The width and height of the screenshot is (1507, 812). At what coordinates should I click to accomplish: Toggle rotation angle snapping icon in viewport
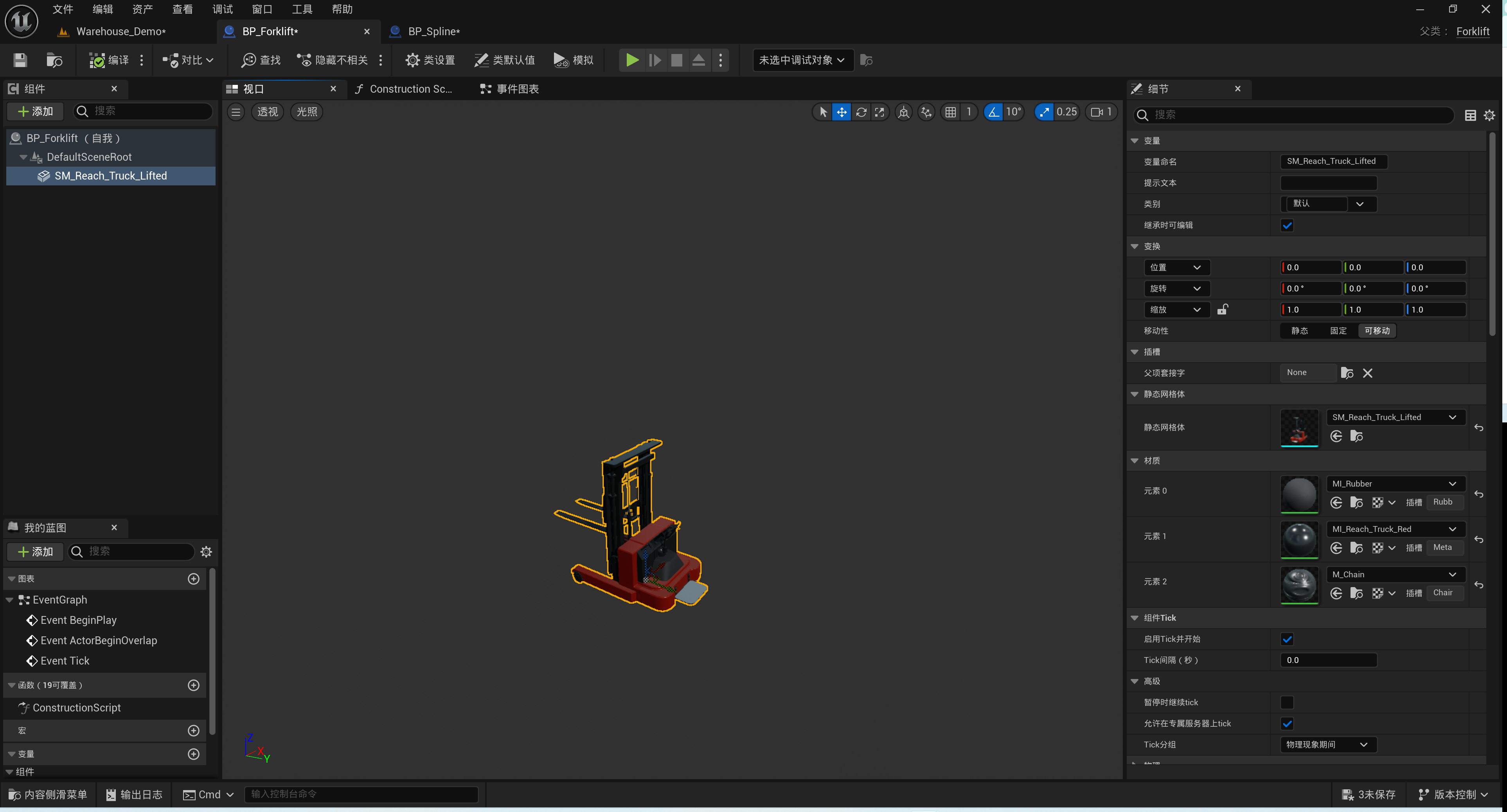pyautogui.click(x=993, y=112)
